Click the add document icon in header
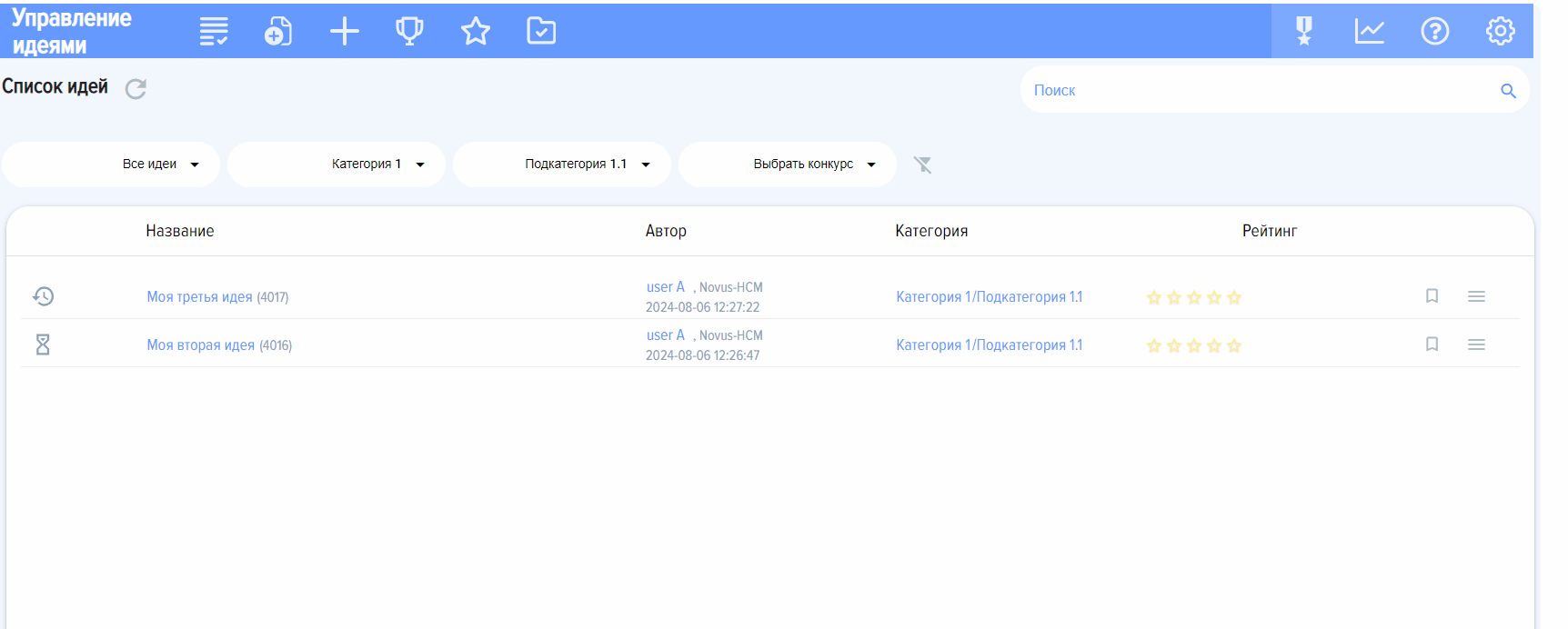Image resolution: width=1568 pixels, height=629 pixels. point(278,32)
